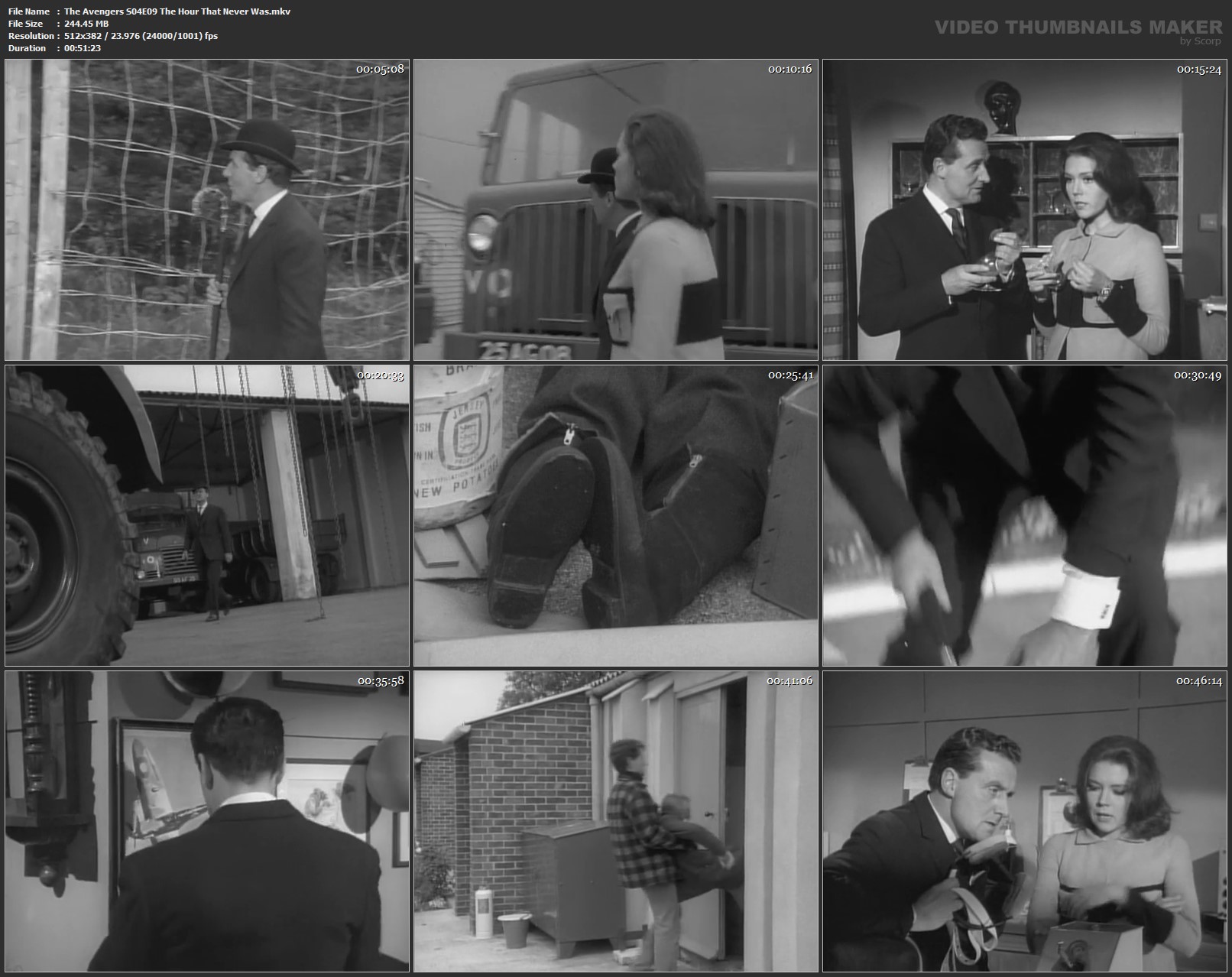Click the 'Resolution' label

(x=31, y=36)
